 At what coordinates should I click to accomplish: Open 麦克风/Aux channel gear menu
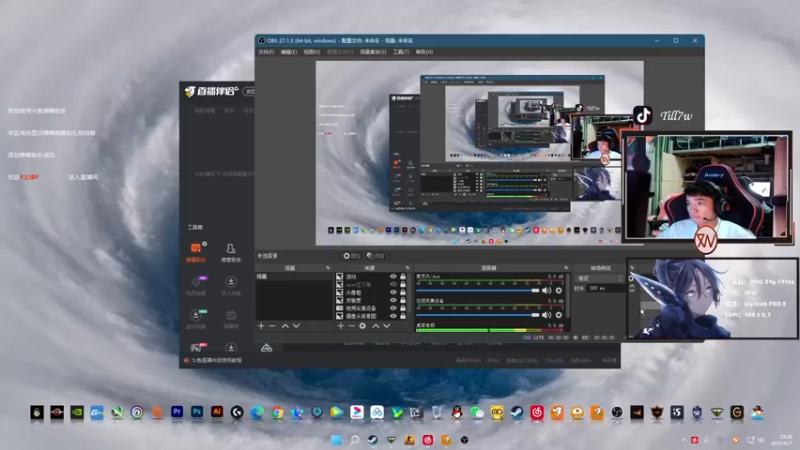point(559,290)
